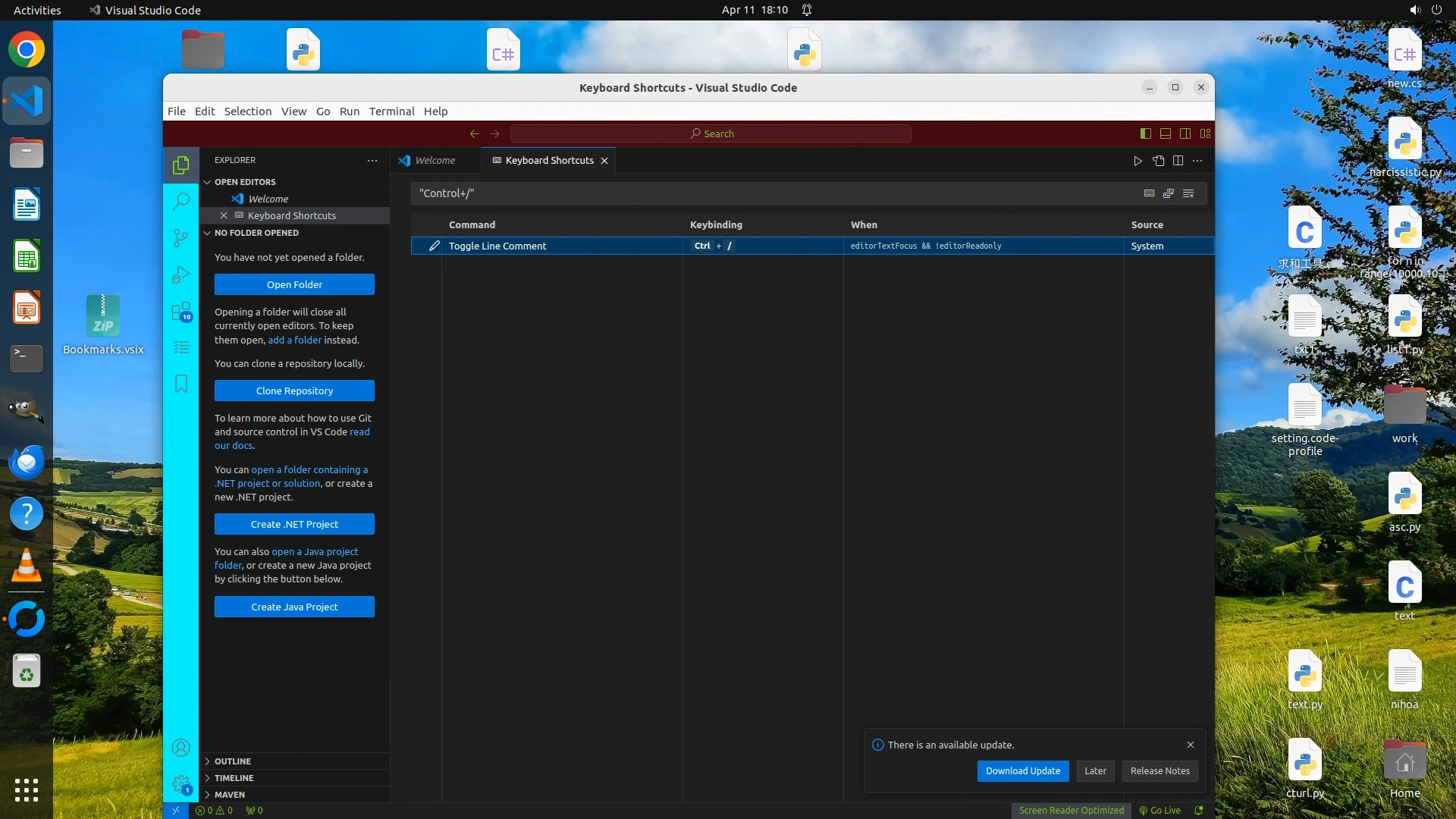Viewport: 1456px width, 819px height.
Task: Expand the OUTLINE section
Action: pyautogui.click(x=232, y=761)
